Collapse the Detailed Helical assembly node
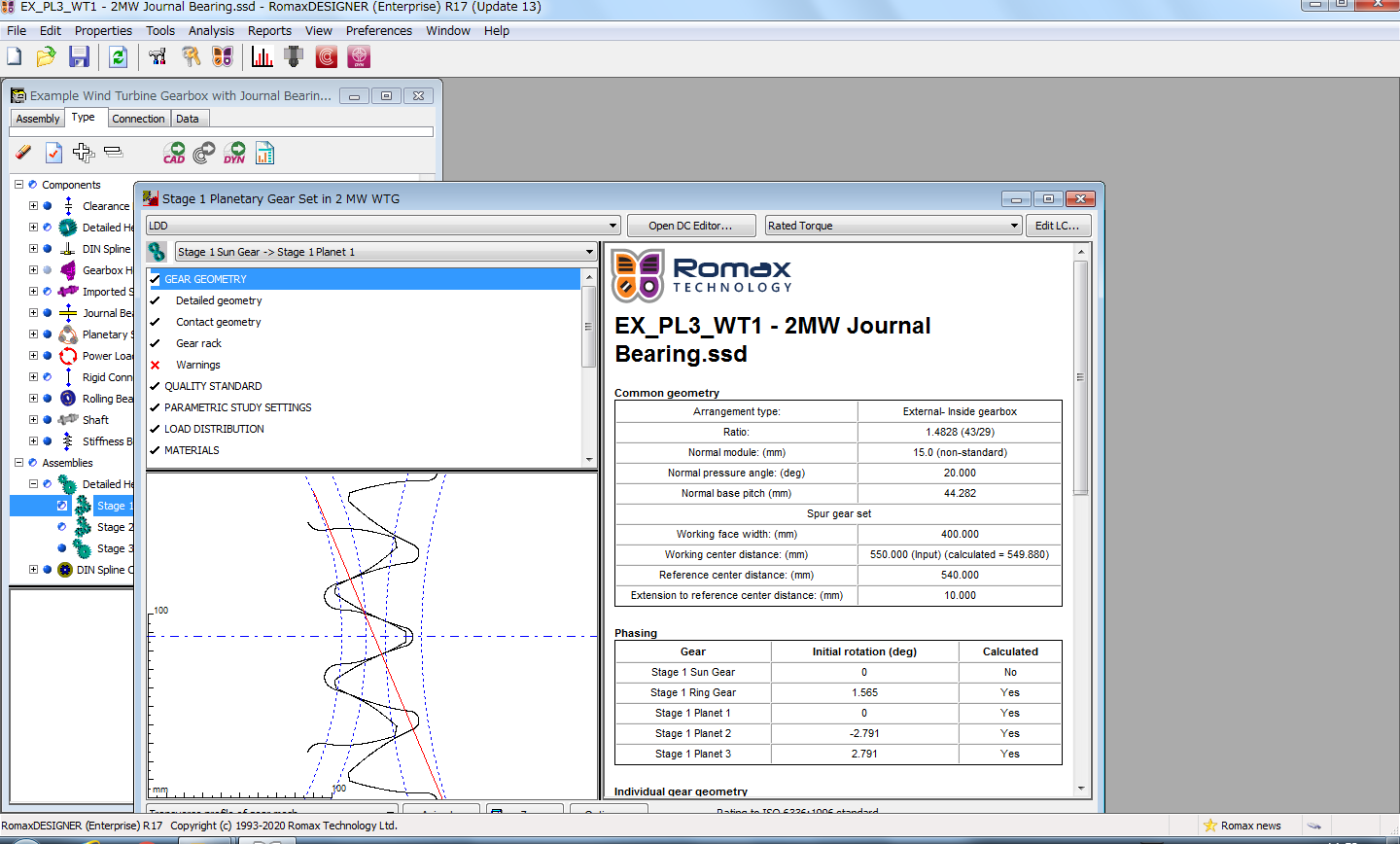Viewport: 1400px width, 844px height. (x=33, y=484)
